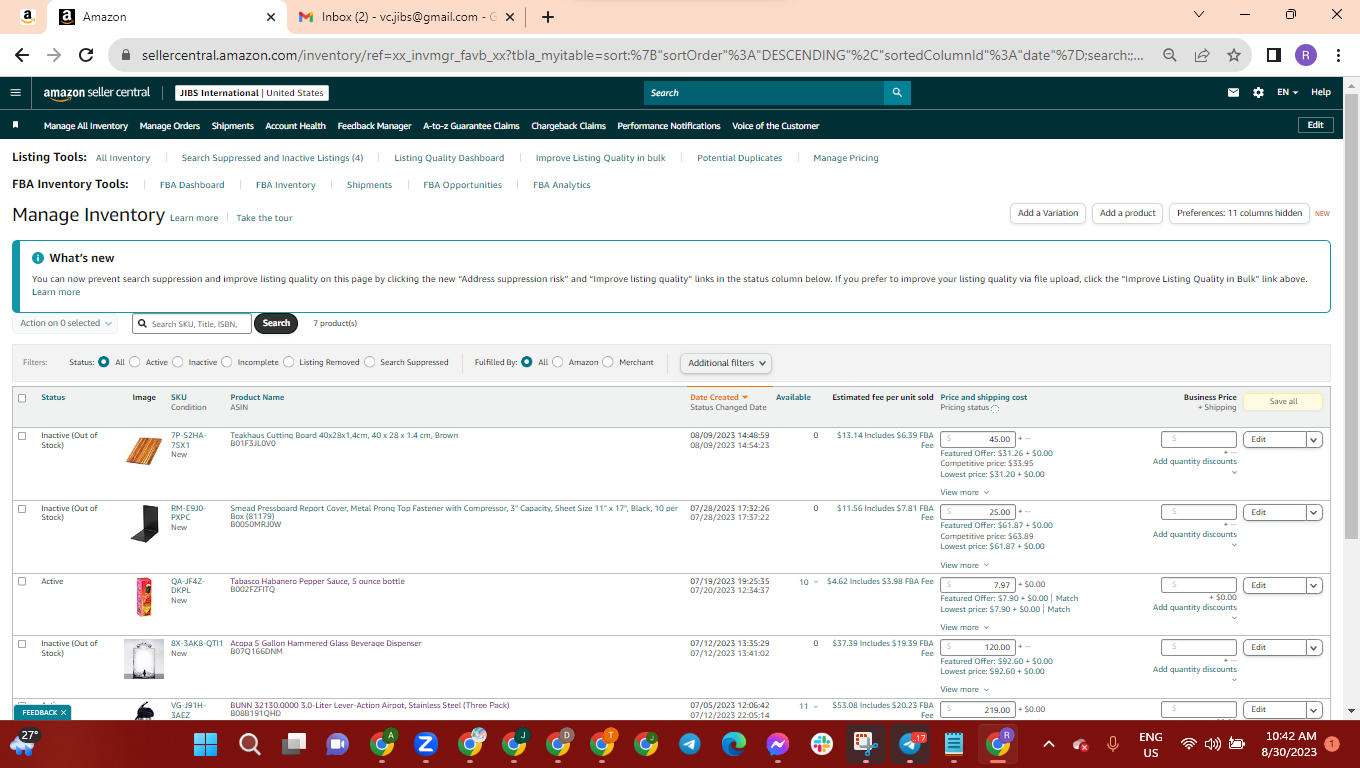Click the dark Search button beside SKU field
The image size is (1360, 768).
point(276,323)
